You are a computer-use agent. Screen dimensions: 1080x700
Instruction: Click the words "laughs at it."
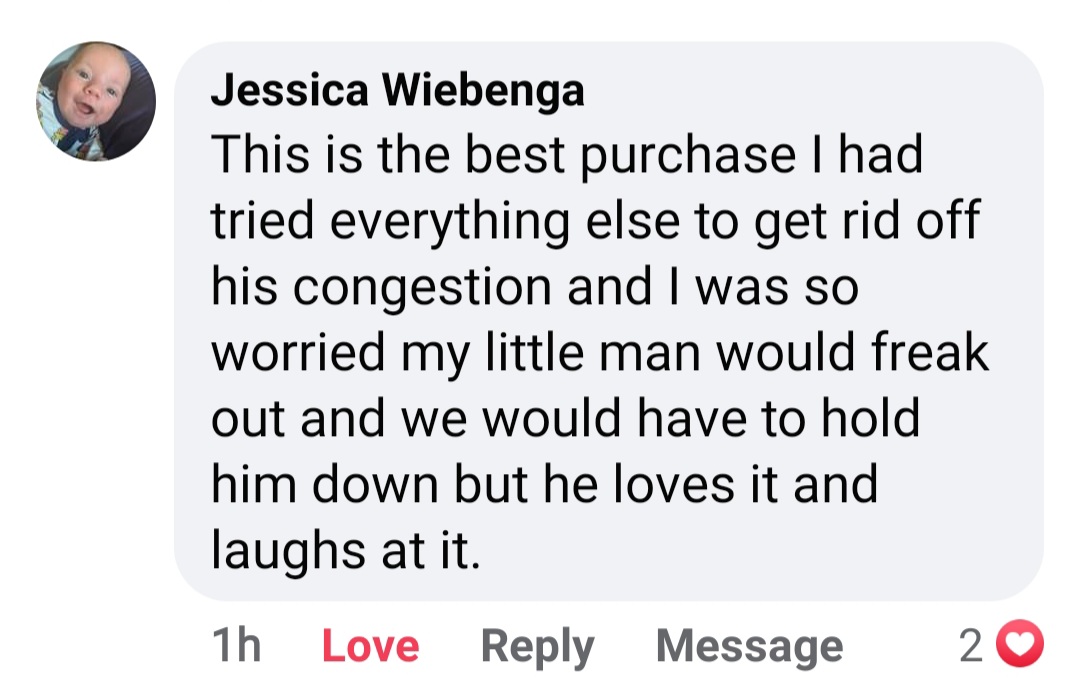pyautogui.click(x=346, y=551)
